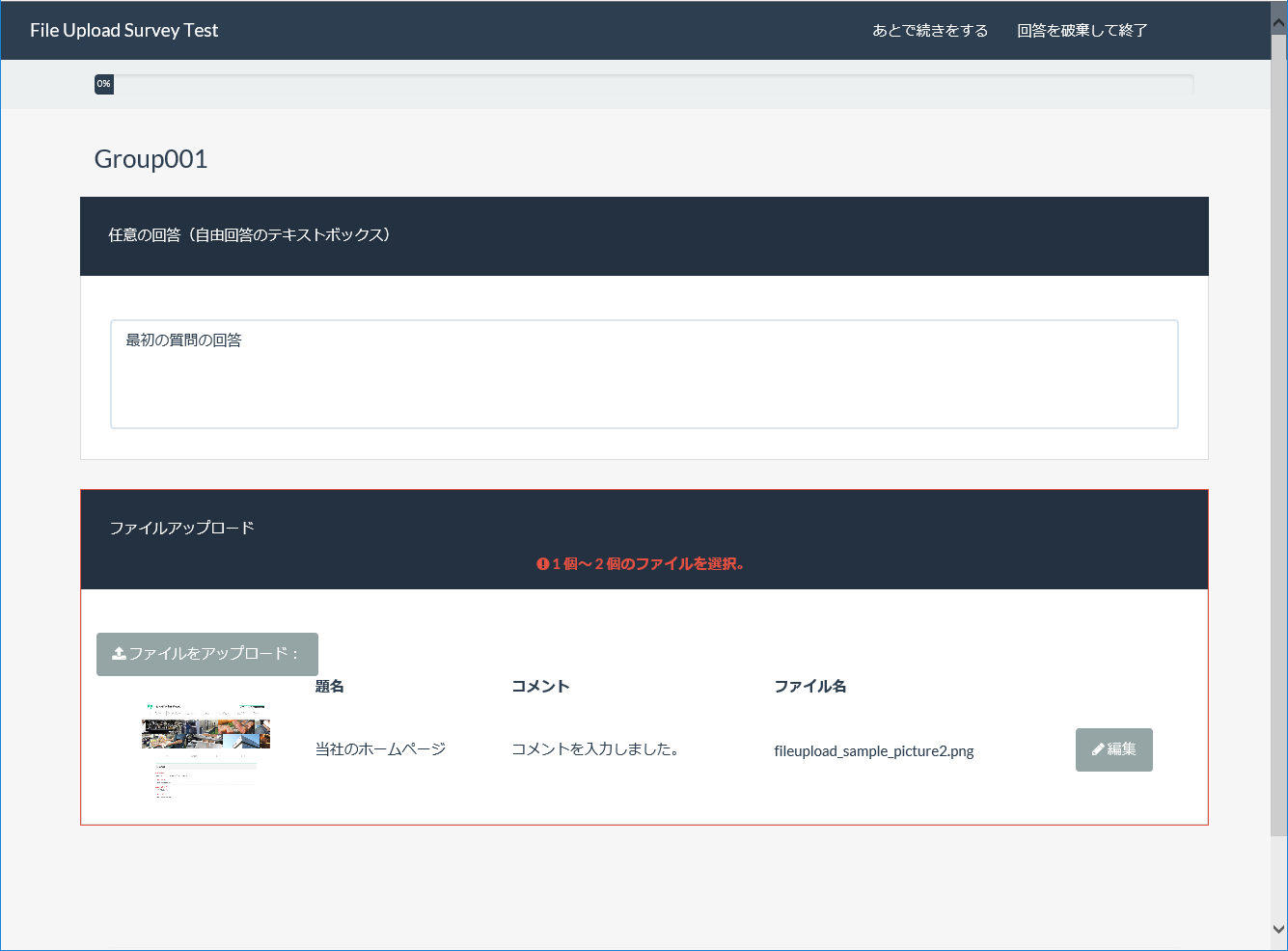Open the uploaded homepage image thumbnail
The width and height of the screenshot is (1288, 951).
(x=206, y=750)
